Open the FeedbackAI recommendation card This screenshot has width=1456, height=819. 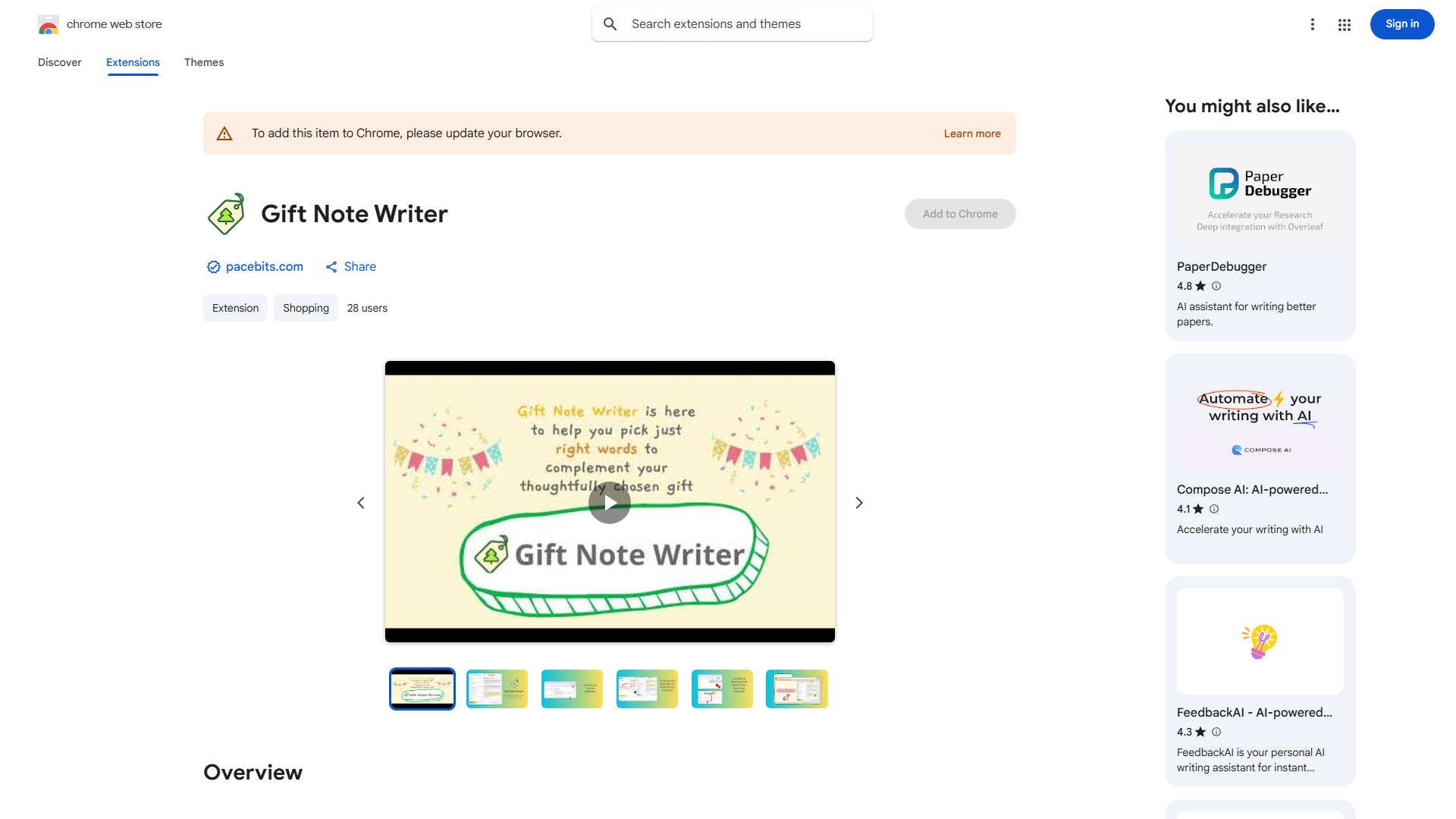tap(1259, 681)
